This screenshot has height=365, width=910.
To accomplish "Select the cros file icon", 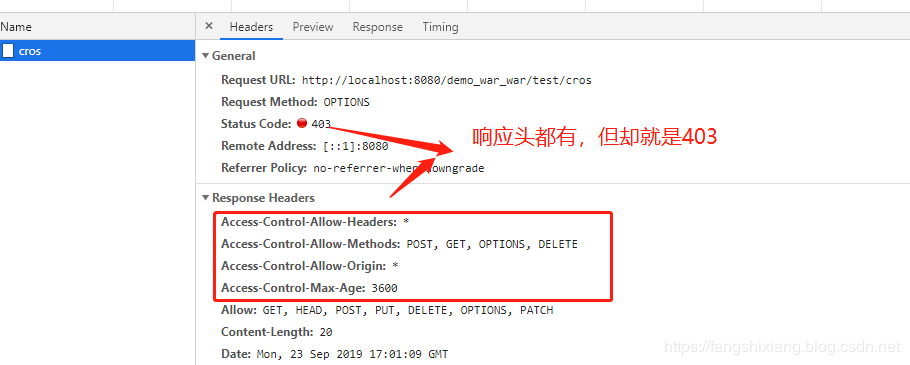I will pos(8,51).
